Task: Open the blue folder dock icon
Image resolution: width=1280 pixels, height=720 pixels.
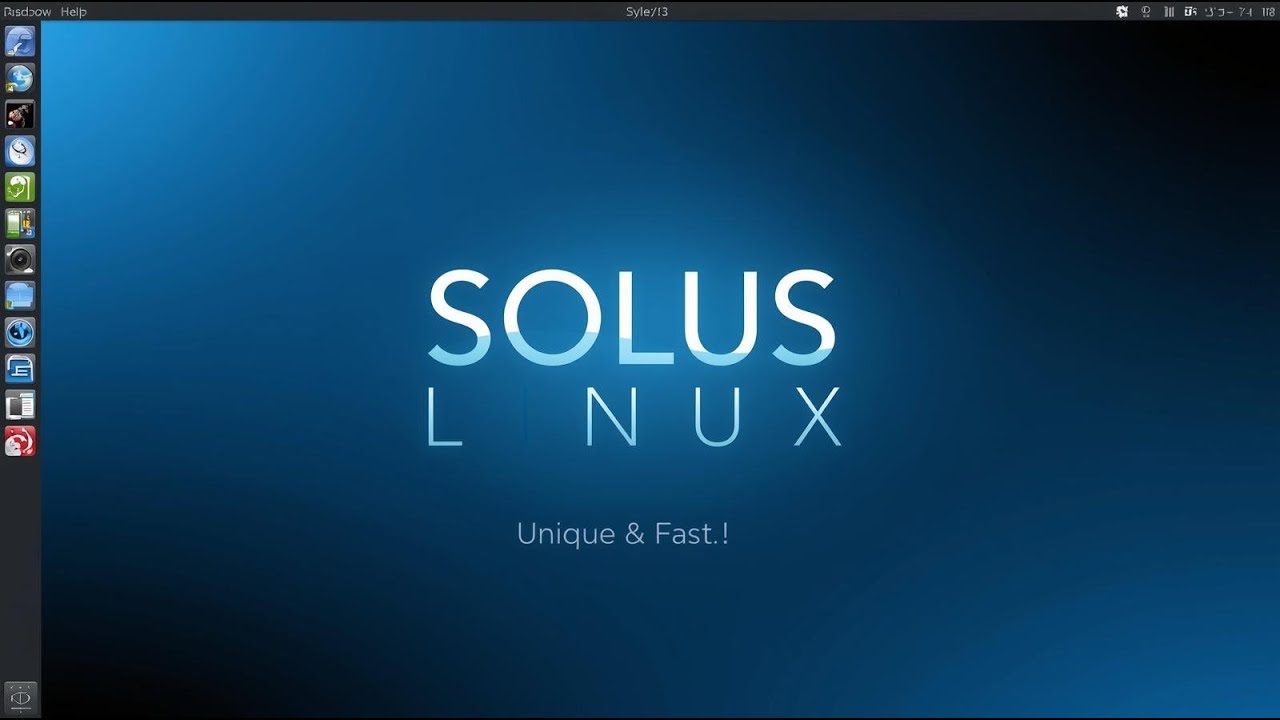Action: [x=20, y=296]
